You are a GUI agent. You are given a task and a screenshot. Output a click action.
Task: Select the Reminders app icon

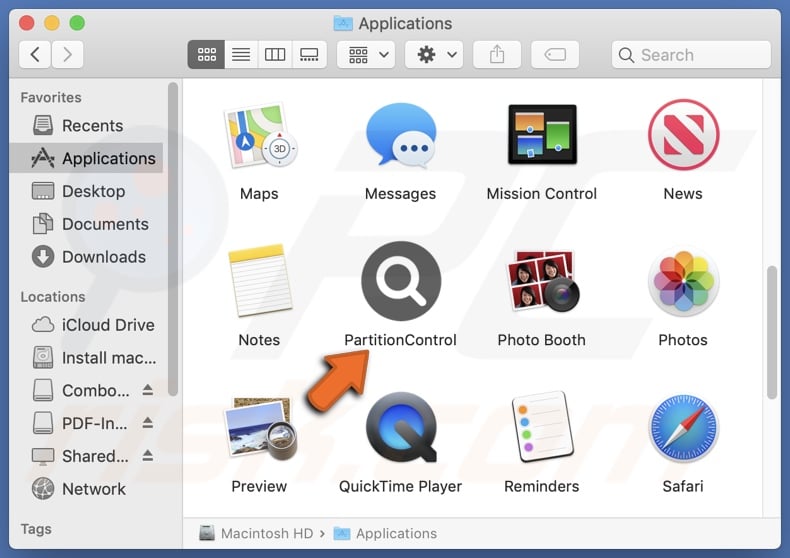[542, 427]
